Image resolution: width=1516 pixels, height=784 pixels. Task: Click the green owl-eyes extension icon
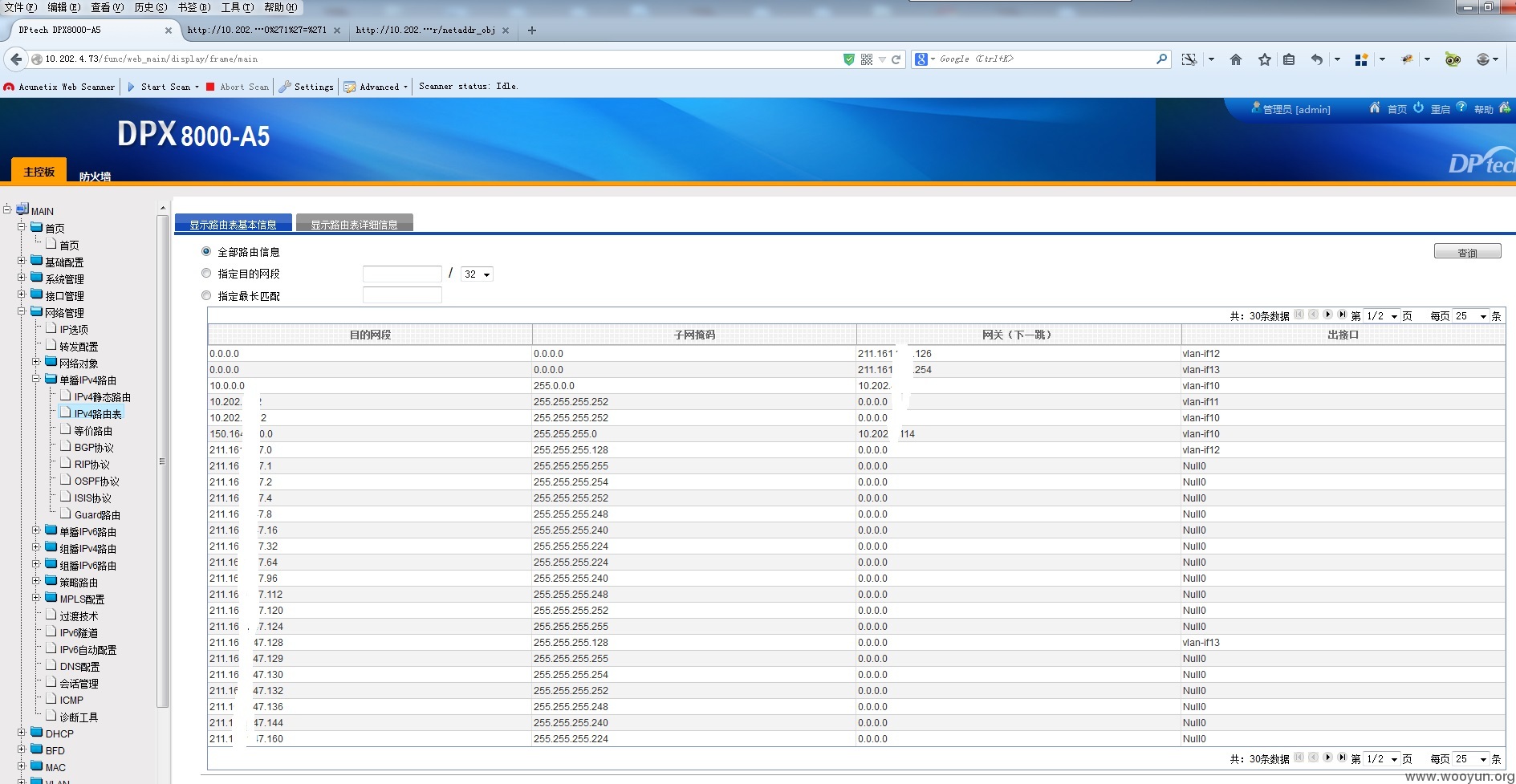[x=1453, y=59]
